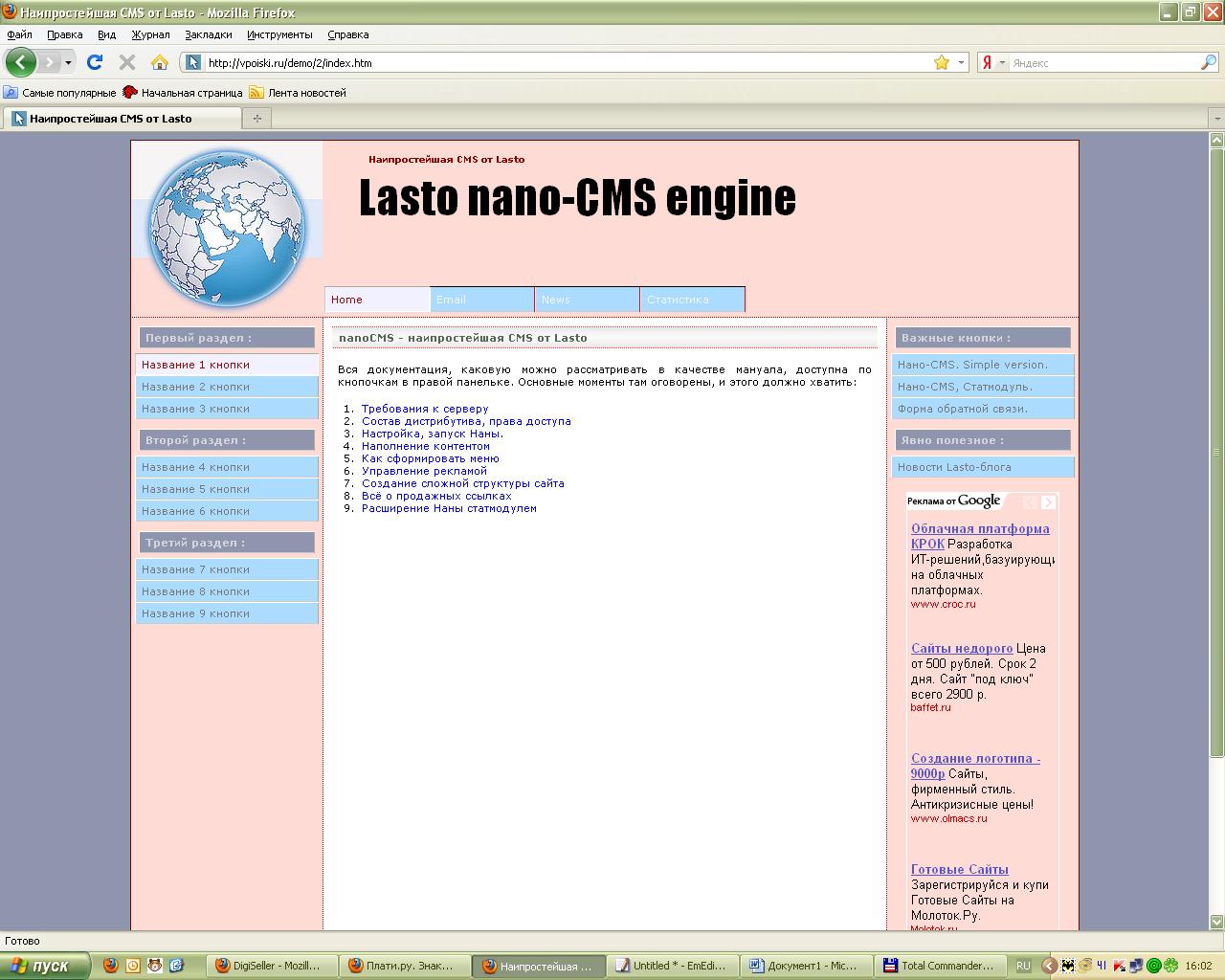The image size is (1225, 980).
Task: Go back with the green Back arrow
Action: (21, 62)
